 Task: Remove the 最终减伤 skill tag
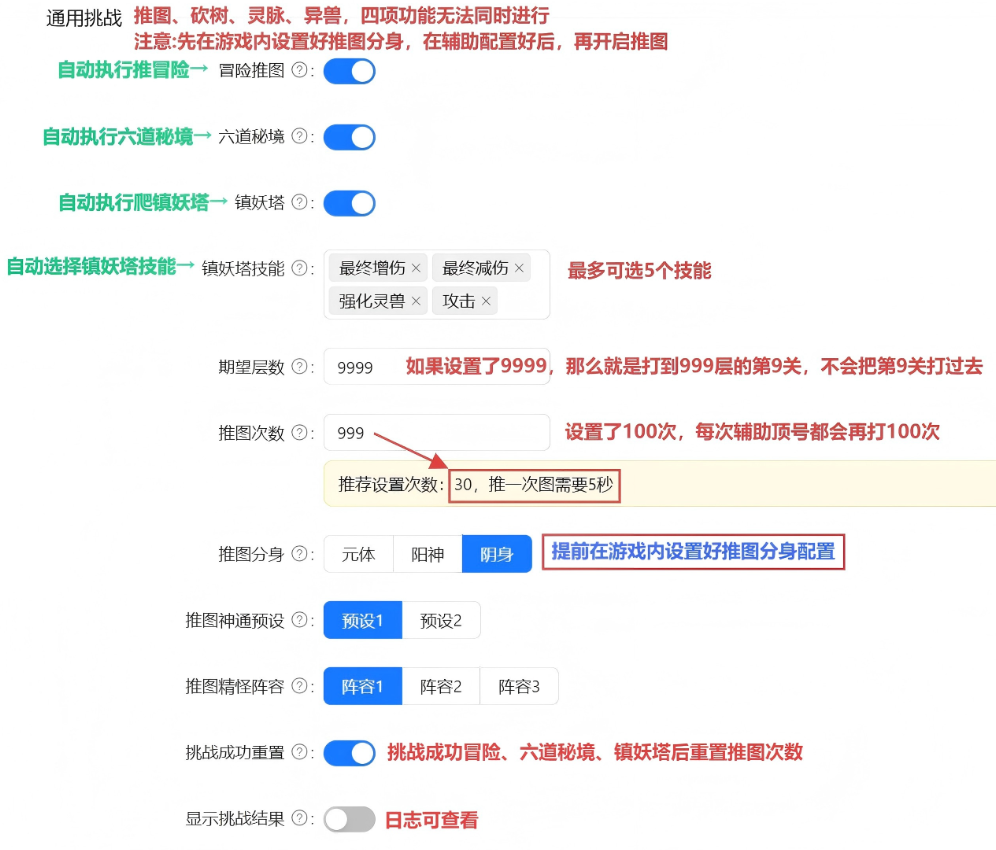519,268
